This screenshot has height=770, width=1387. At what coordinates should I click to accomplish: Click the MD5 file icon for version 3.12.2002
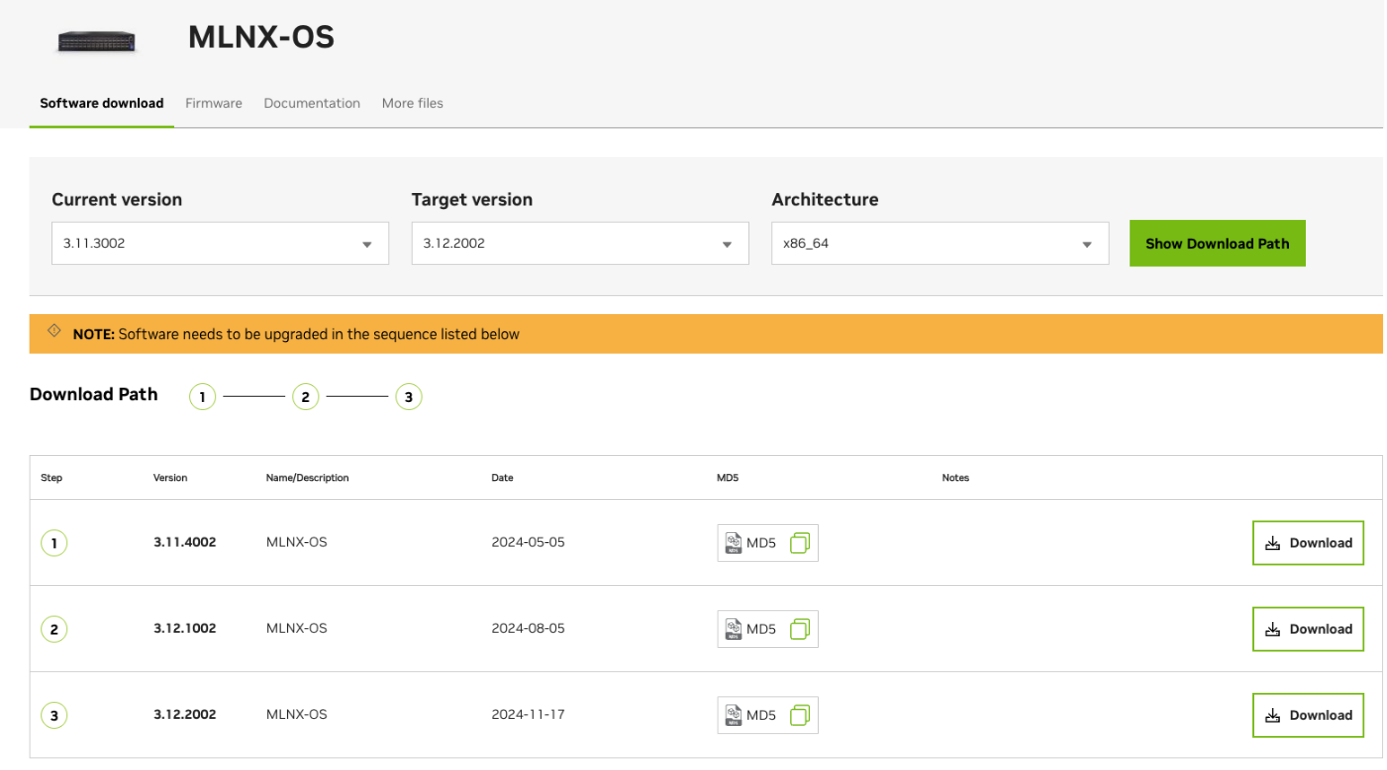click(x=734, y=715)
